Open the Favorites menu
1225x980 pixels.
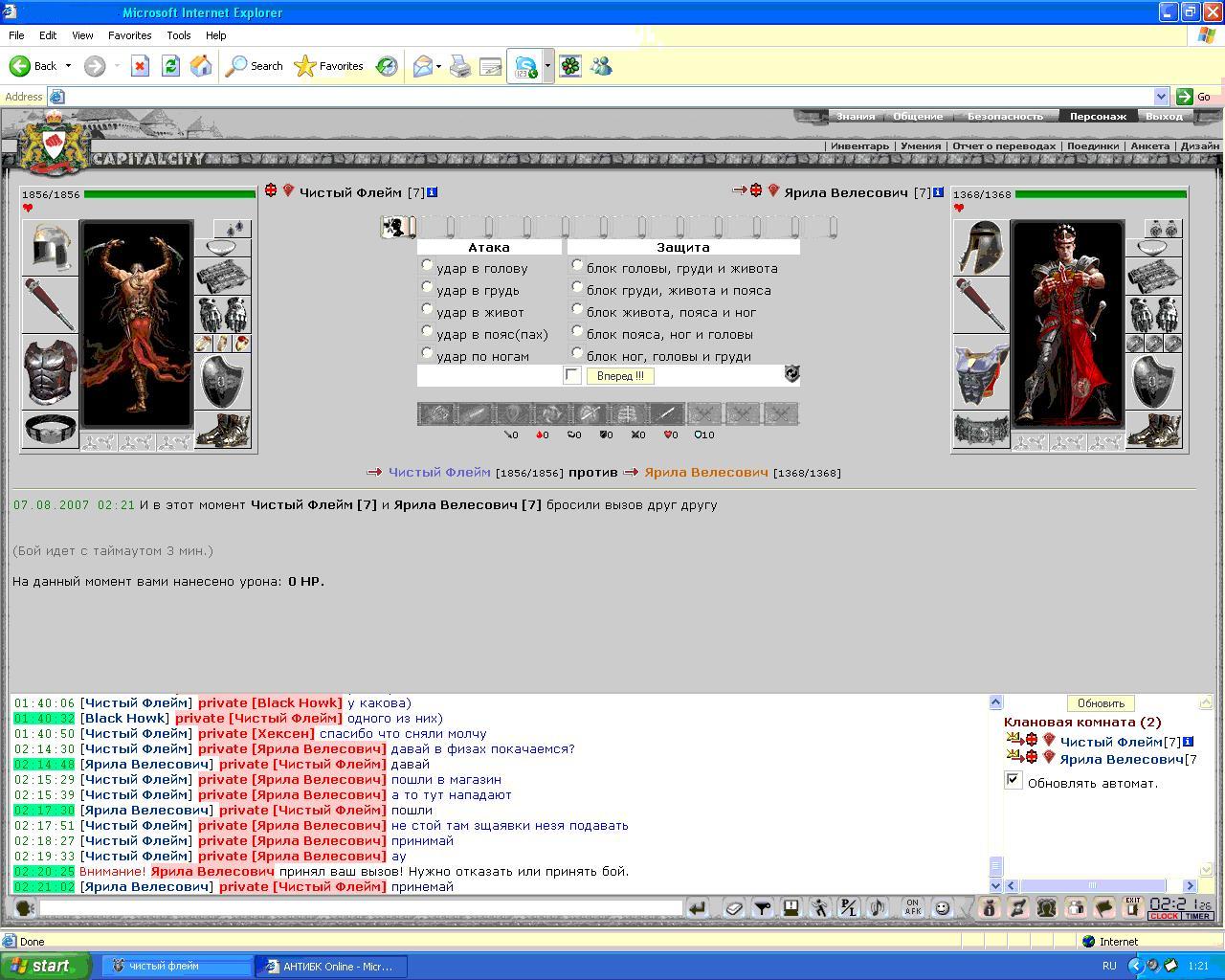(x=129, y=35)
